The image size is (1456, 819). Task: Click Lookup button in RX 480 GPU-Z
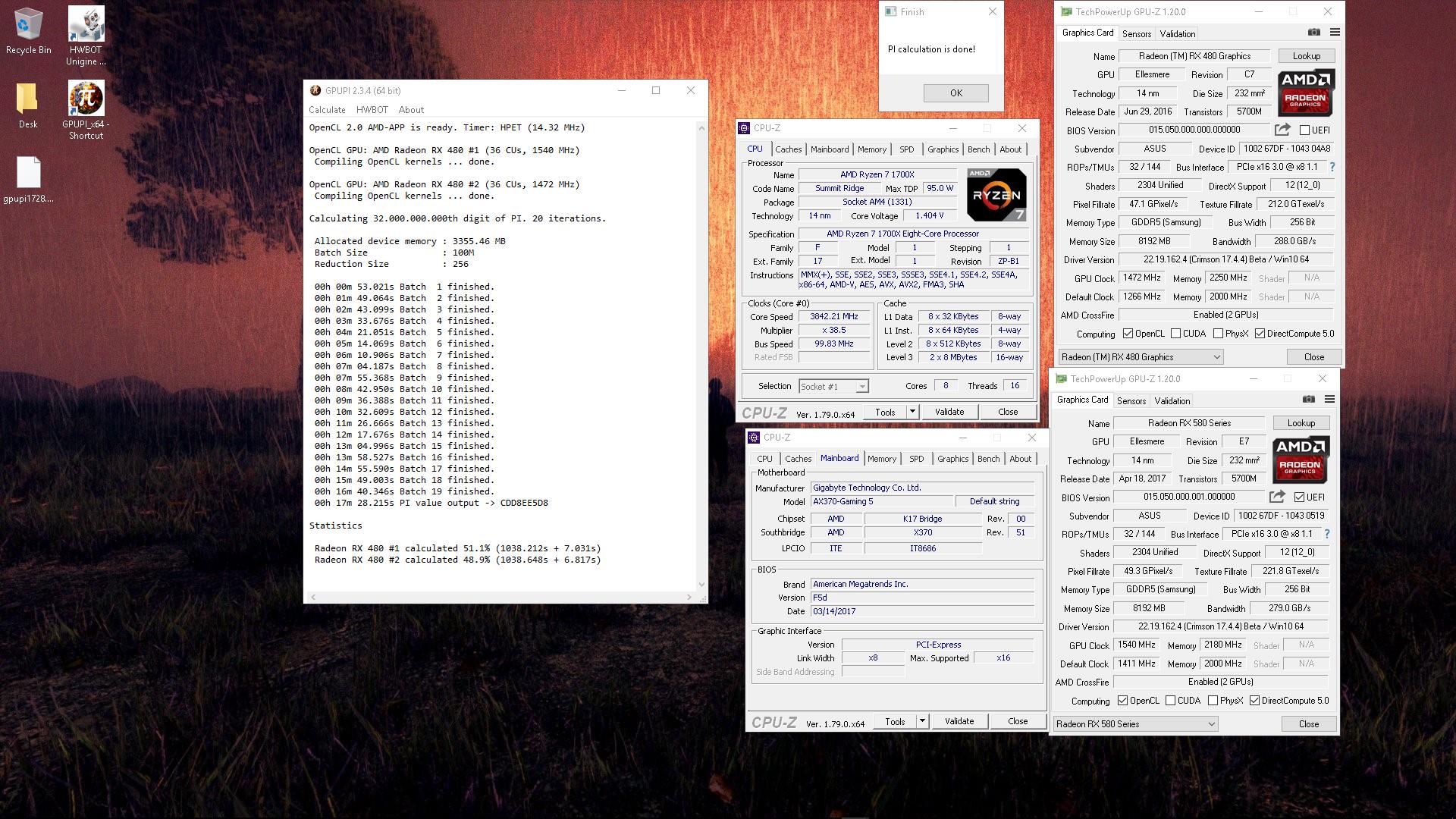[x=1306, y=56]
